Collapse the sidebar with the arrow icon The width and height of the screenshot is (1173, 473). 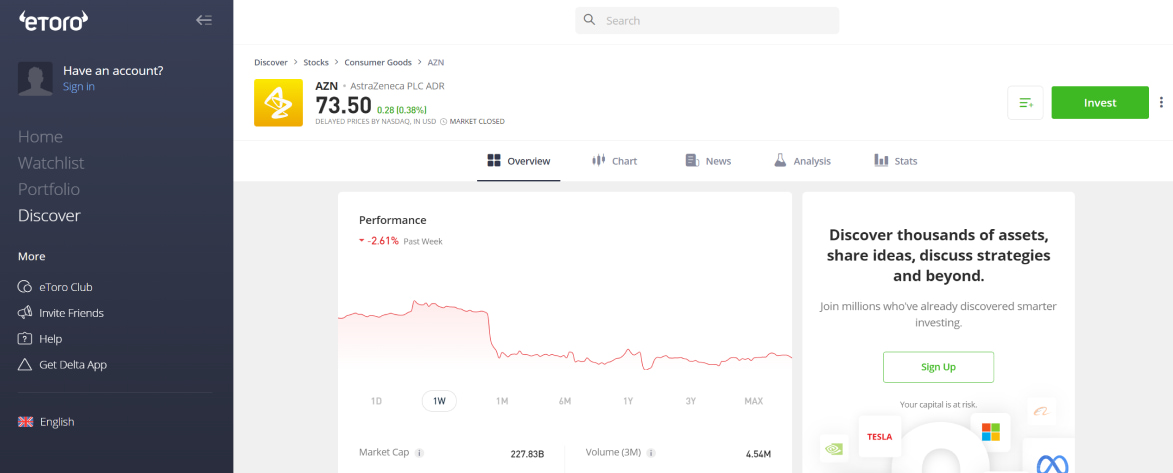(203, 20)
